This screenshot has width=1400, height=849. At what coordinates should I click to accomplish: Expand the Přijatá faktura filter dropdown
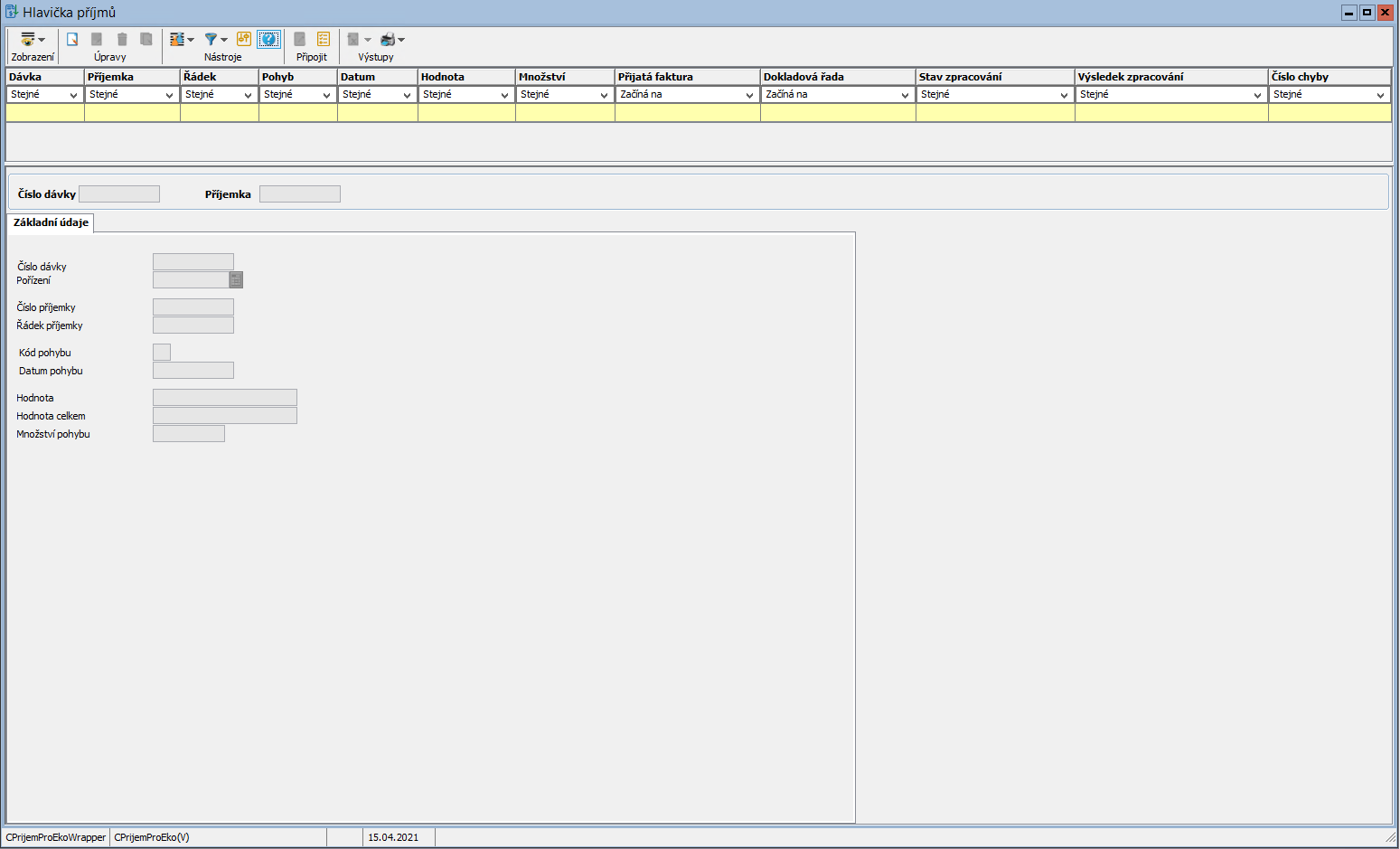pos(749,95)
